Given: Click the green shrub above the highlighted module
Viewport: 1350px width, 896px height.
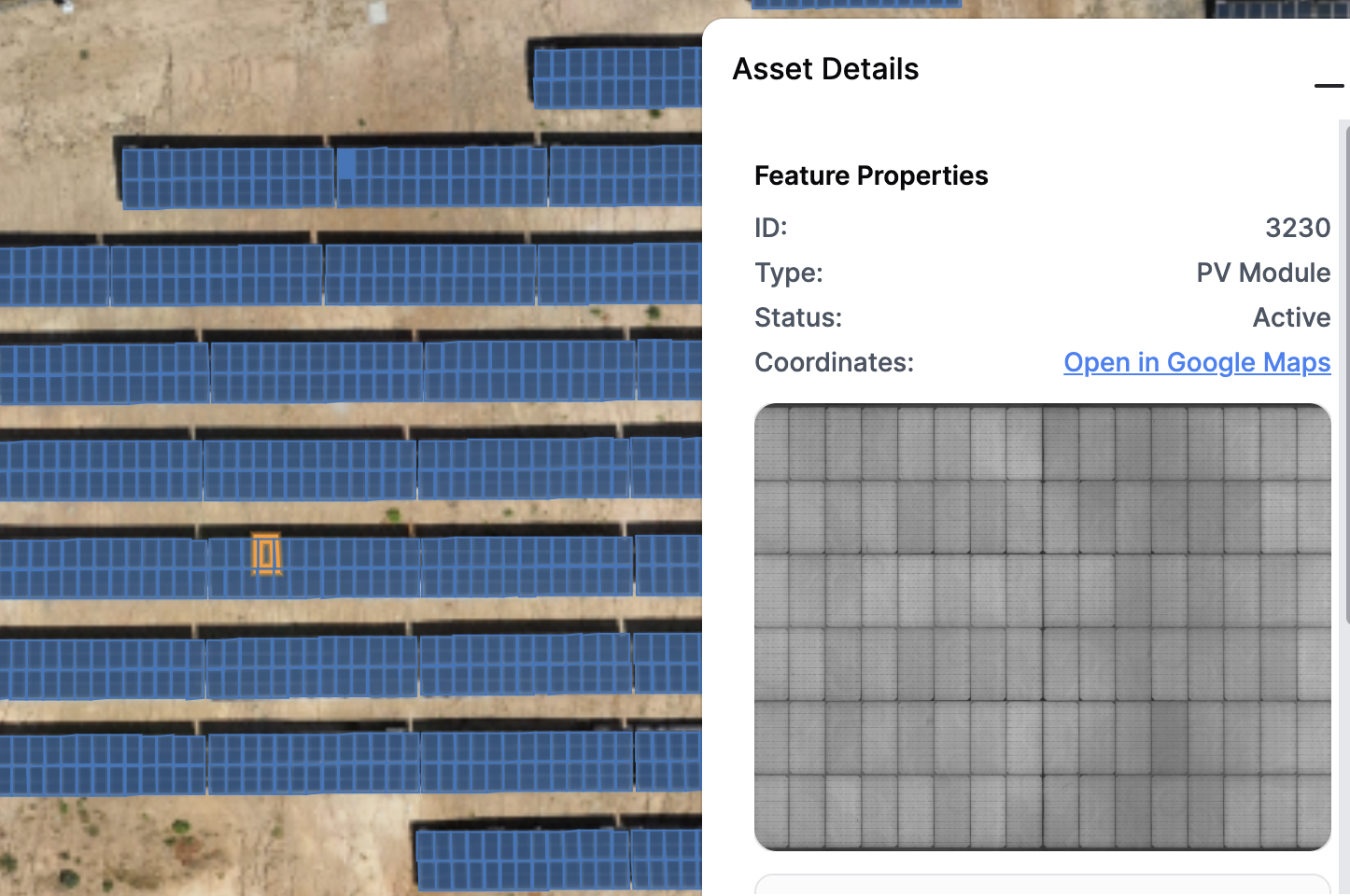Looking at the screenshot, I should click(394, 514).
